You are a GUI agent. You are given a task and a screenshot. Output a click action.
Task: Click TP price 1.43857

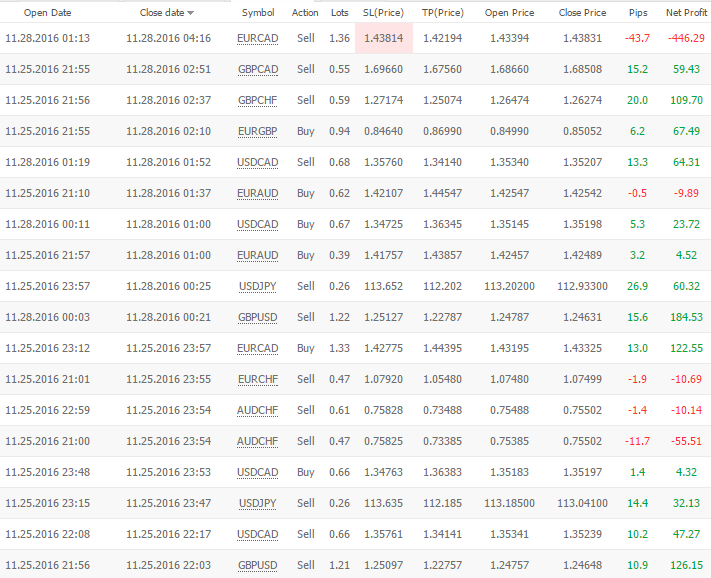443,255
